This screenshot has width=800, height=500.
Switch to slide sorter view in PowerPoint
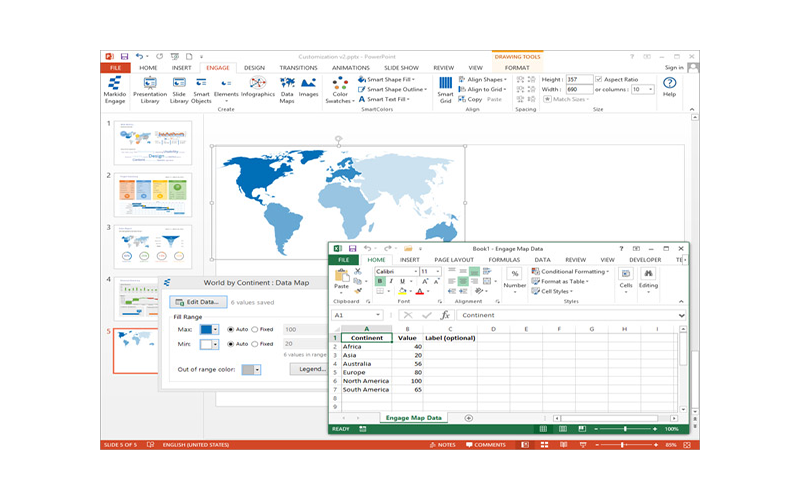tap(544, 445)
